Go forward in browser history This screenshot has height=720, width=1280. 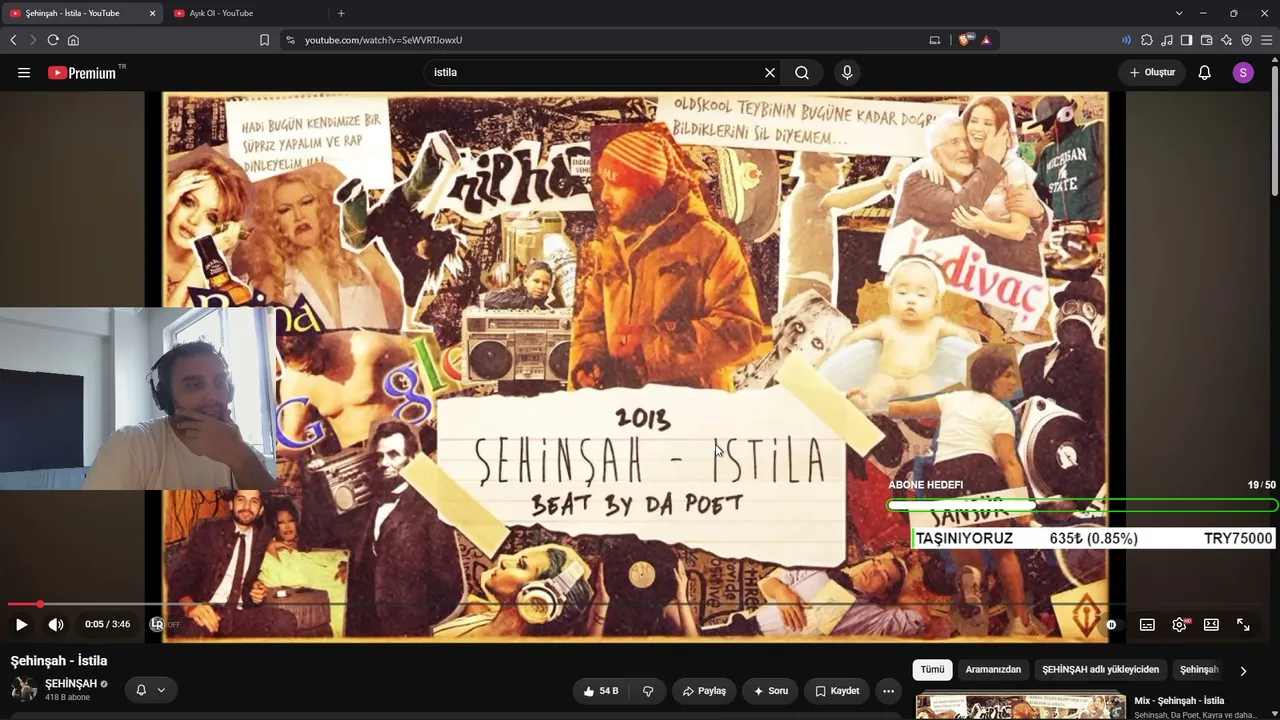[x=33, y=40]
